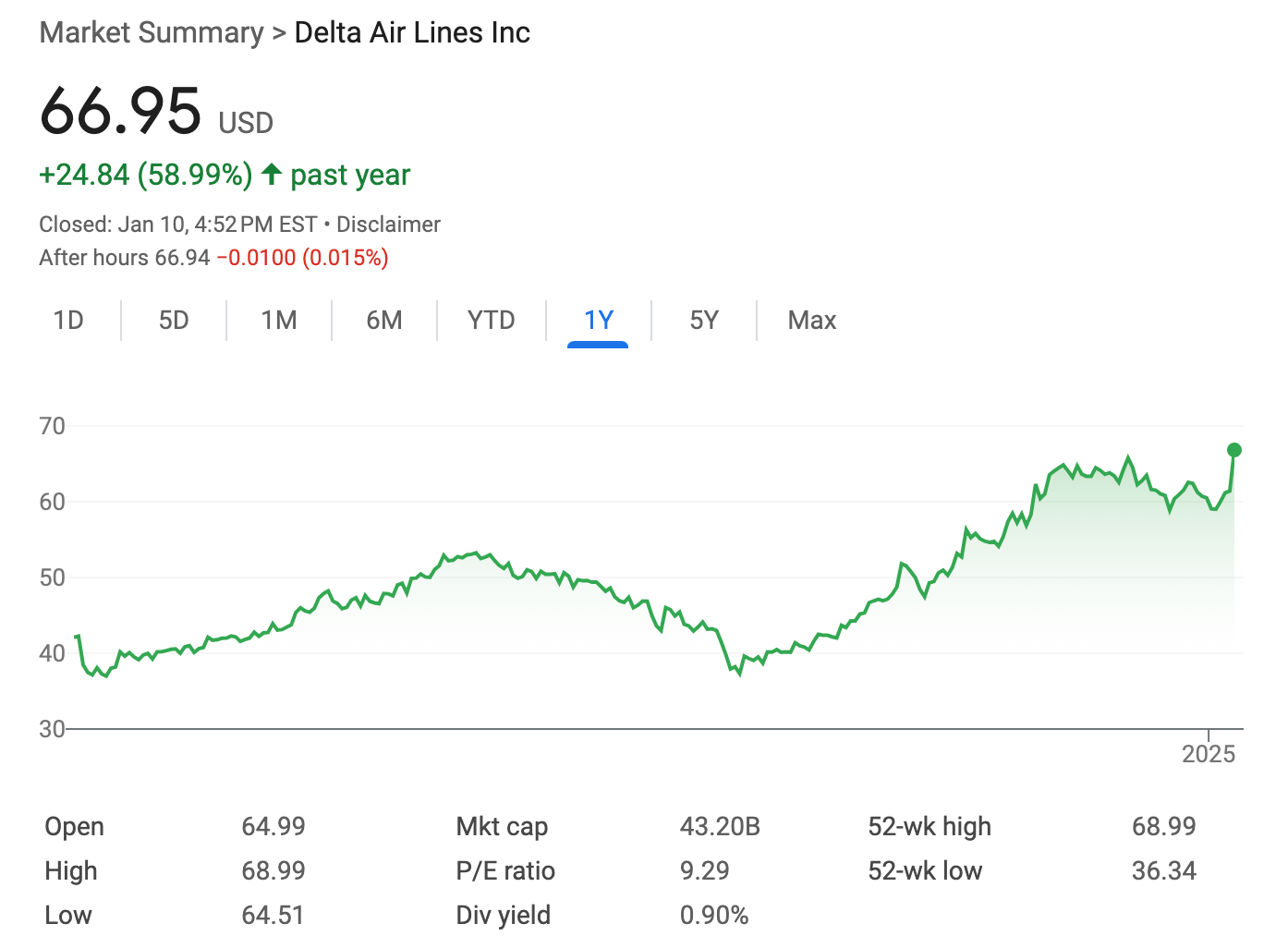This screenshot has width=1288, height=948.
Task: Click the 52-wk low value 36.34
Action: click(1164, 870)
